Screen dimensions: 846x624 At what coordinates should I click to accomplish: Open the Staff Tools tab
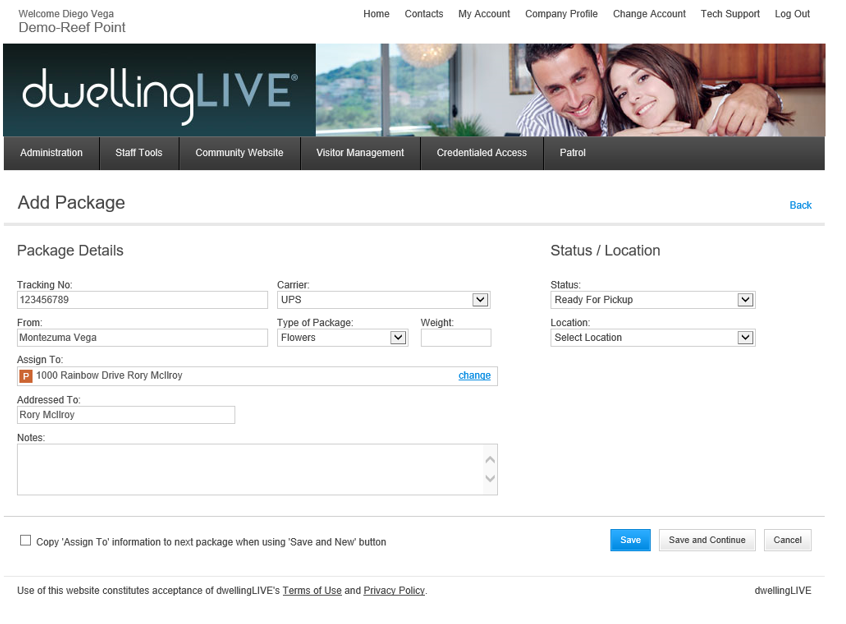[138, 153]
